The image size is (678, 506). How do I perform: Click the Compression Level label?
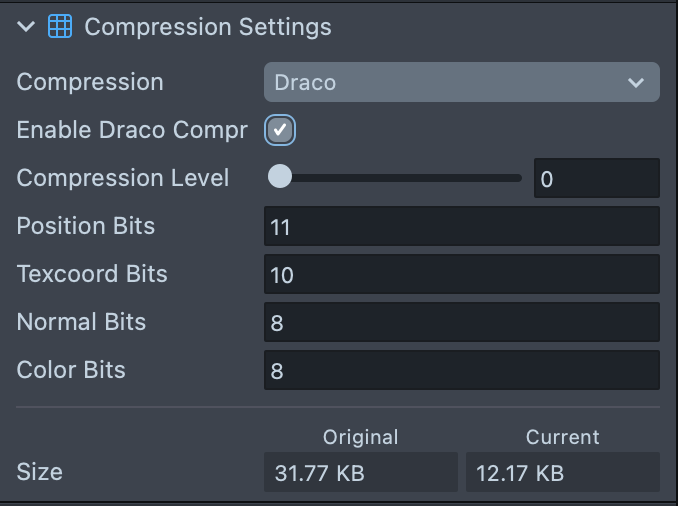point(123,178)
